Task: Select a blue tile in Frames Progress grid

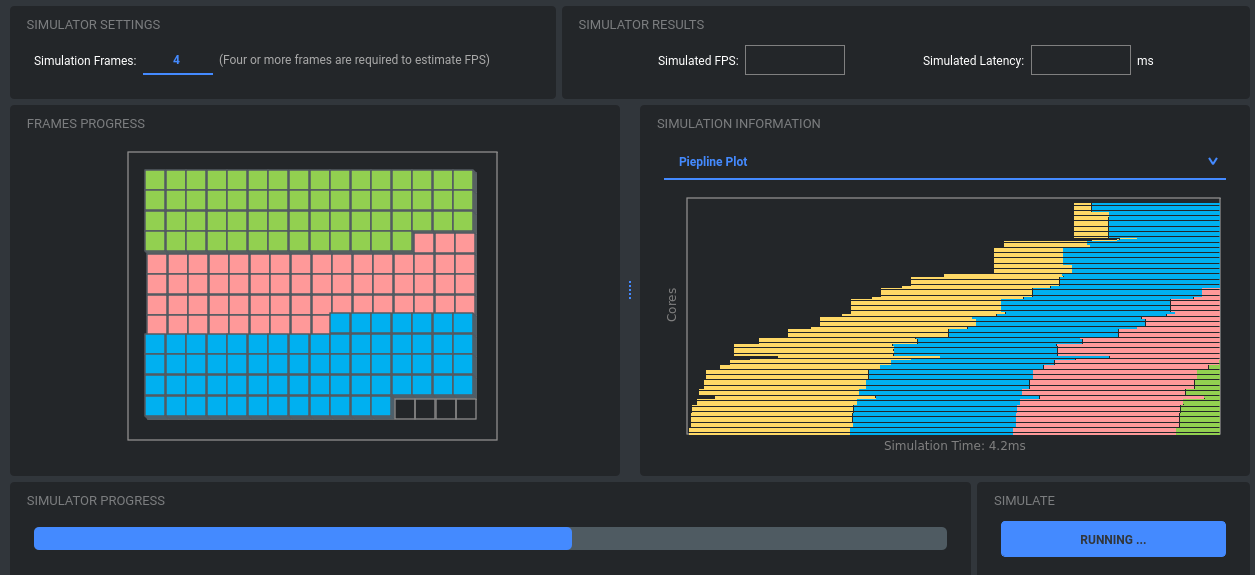Action: coord(259,365)
